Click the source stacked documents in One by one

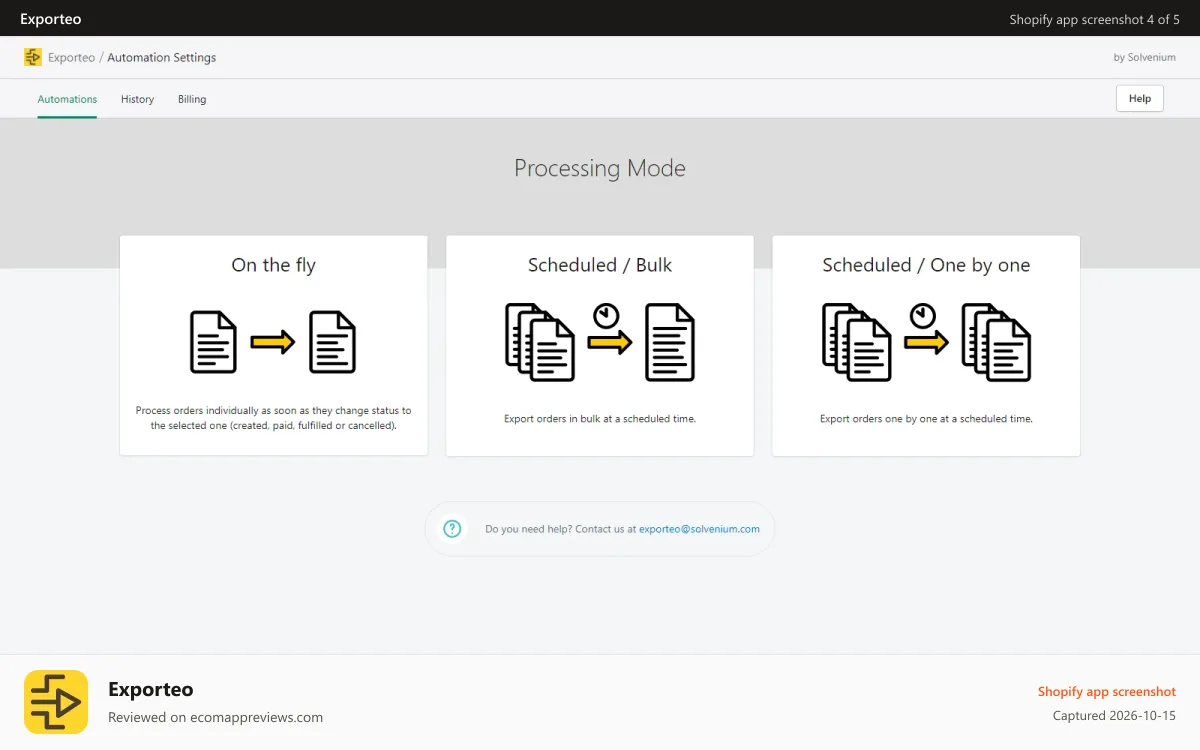point(857,342)
